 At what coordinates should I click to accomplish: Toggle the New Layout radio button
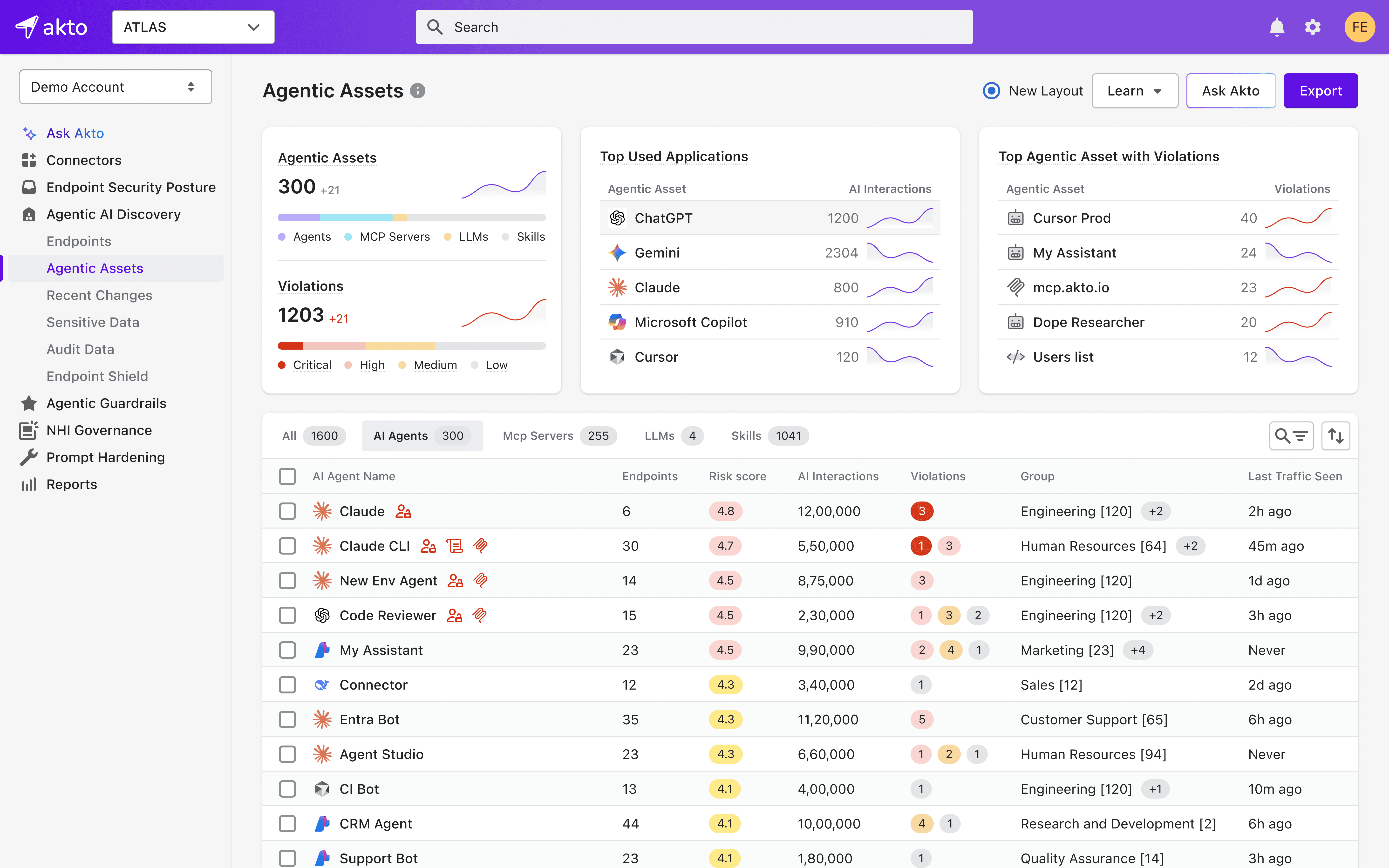point(991,91)
